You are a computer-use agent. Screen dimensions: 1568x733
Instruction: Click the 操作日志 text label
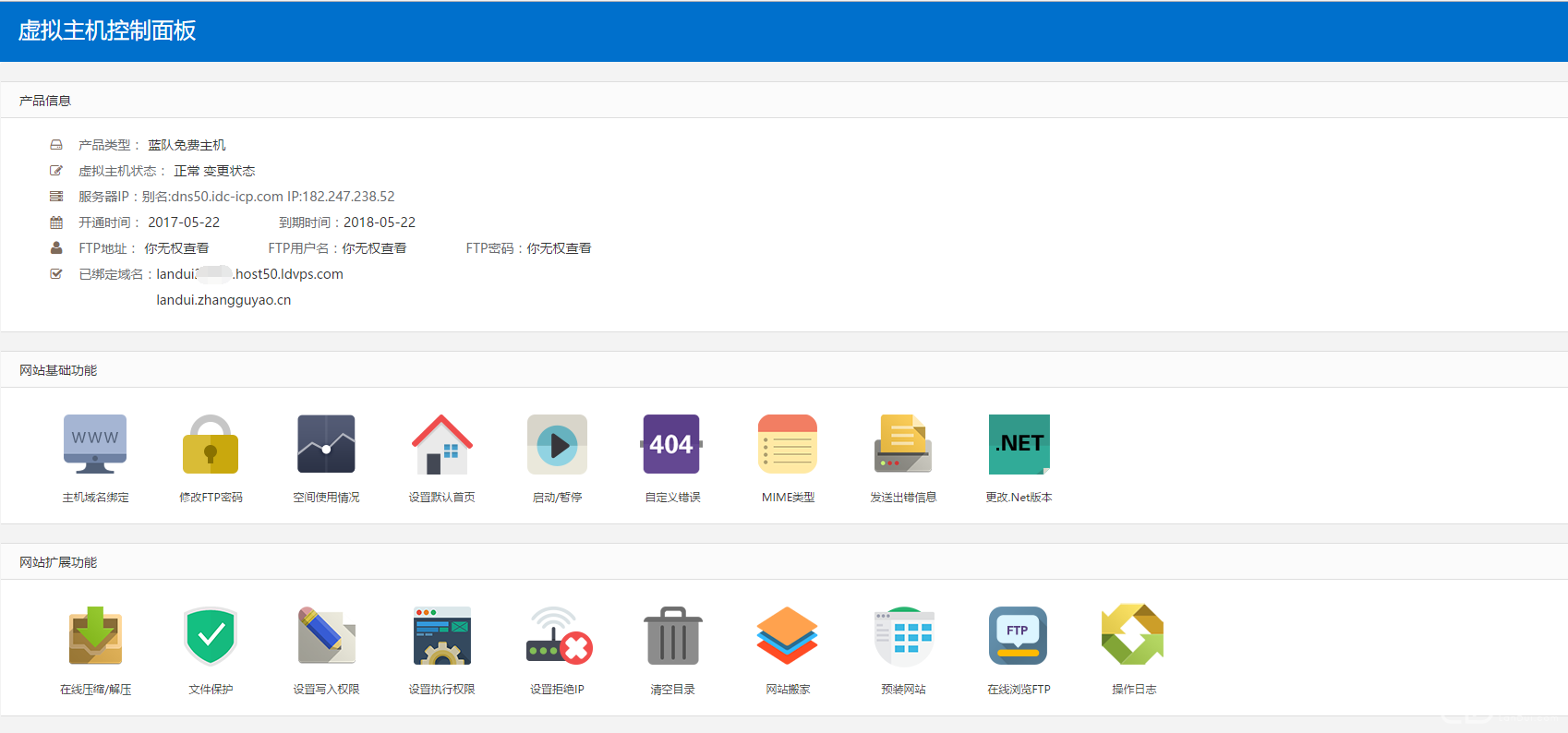pyautogui.click(x=1134, y=690)
